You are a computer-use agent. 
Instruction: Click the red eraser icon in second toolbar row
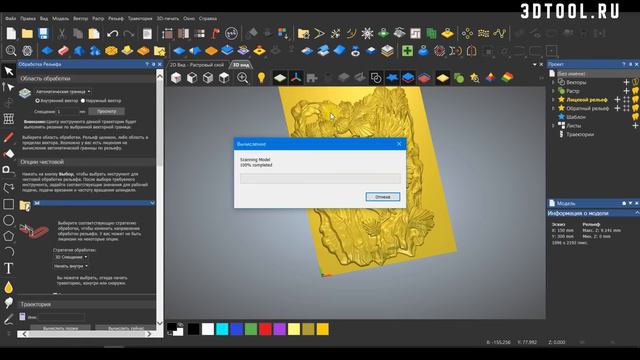click(63, 51)
